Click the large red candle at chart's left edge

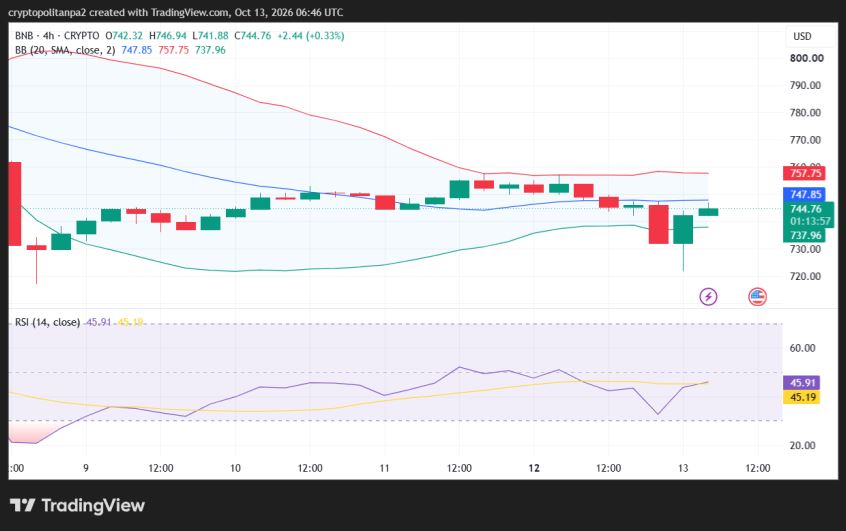(x=15, y=203)
